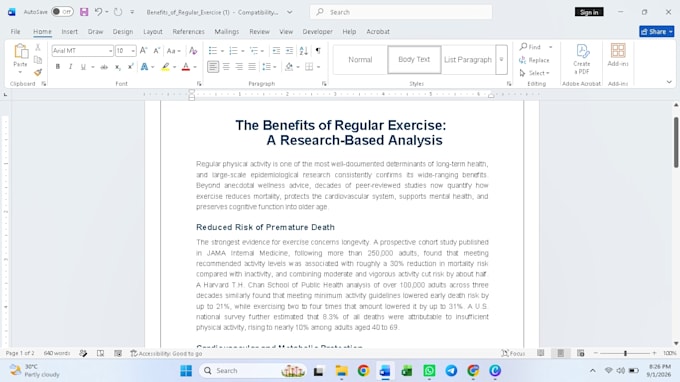
Task: Expand numbering list dropdown arrow
Action: click(242, 51)
